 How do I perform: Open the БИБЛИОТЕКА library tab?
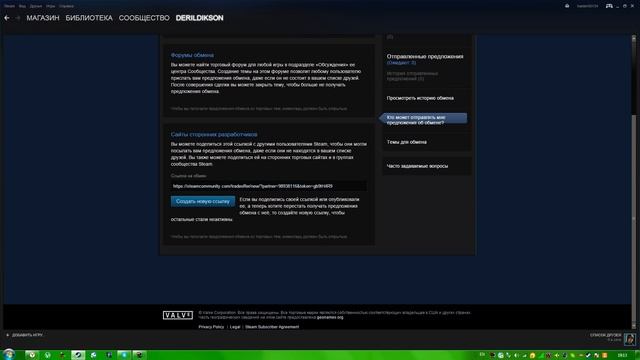point(89,18)
